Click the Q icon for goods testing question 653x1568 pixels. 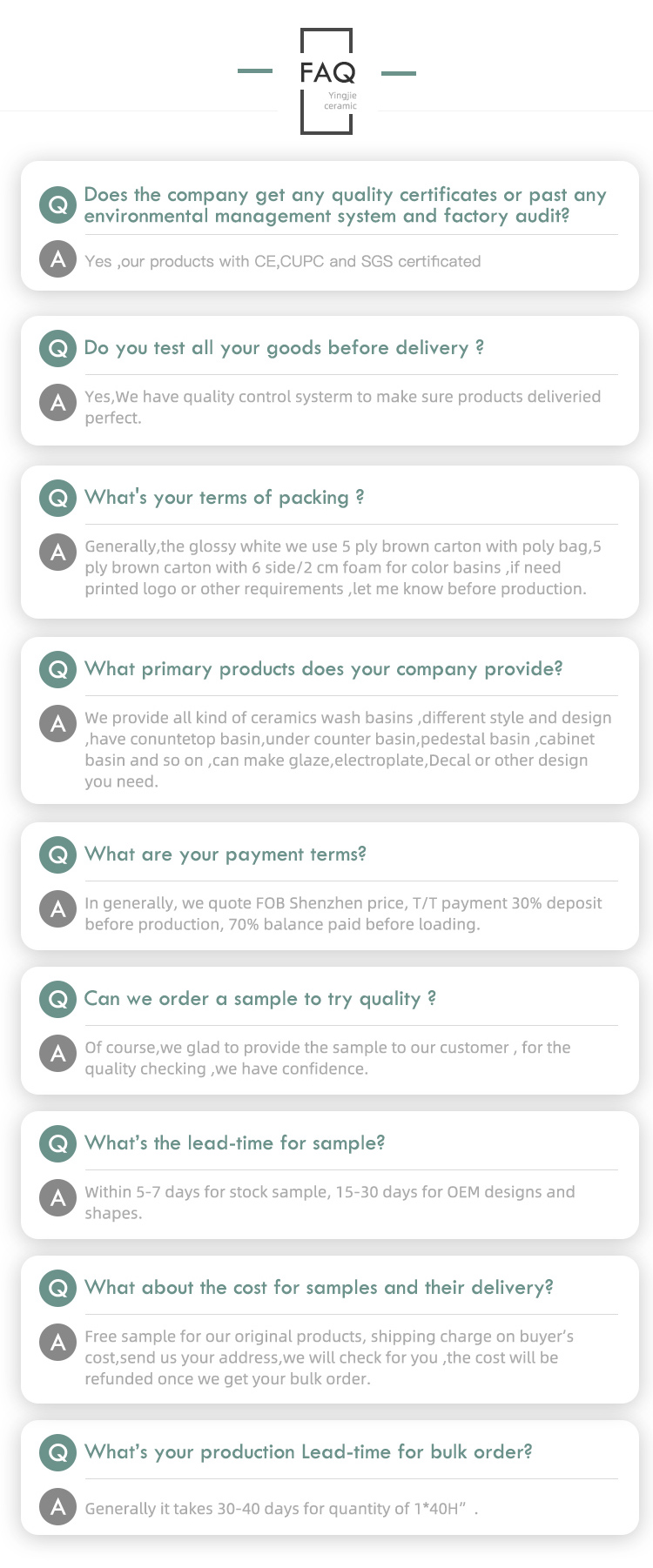(x=58, y=349)
